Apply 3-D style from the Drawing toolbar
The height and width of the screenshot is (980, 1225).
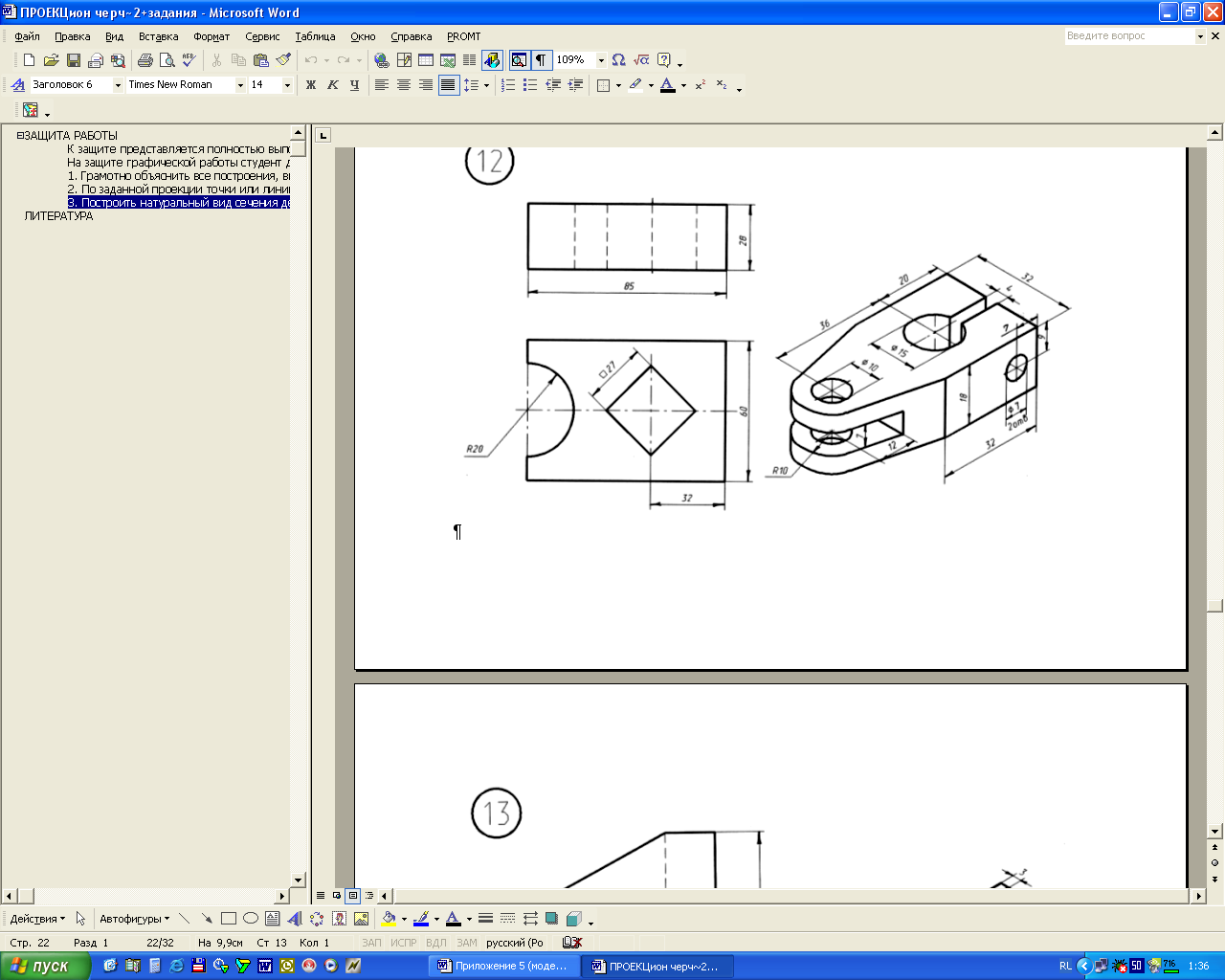point(573,919)
